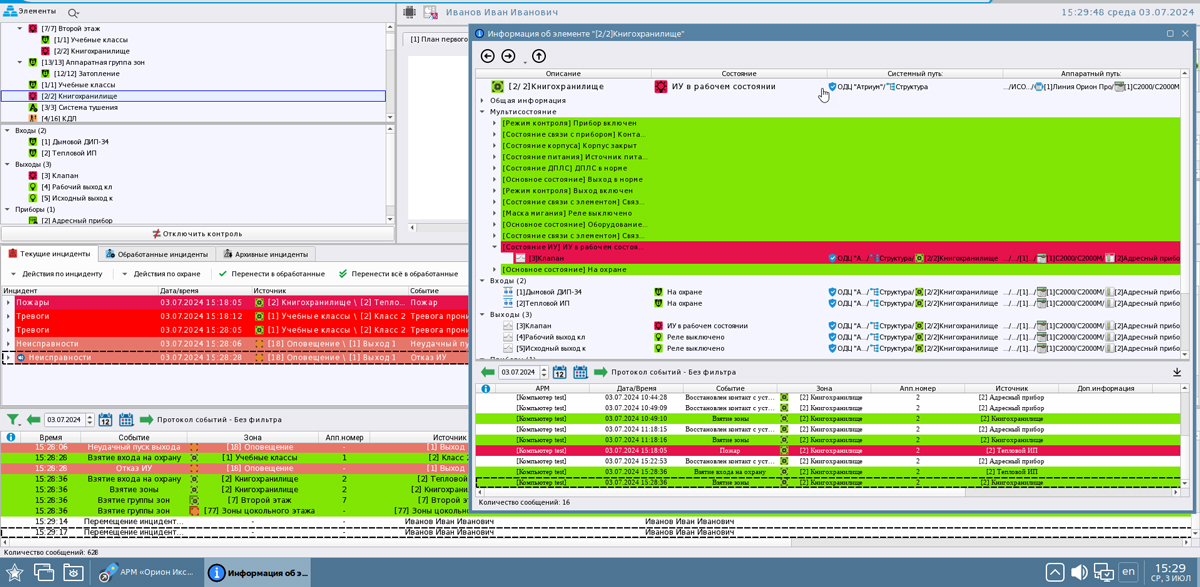Click the keyboard layout indicator 'en'
This screenshot has height=587, width=1200.
pyautogui.click(x=1129, y=572)
